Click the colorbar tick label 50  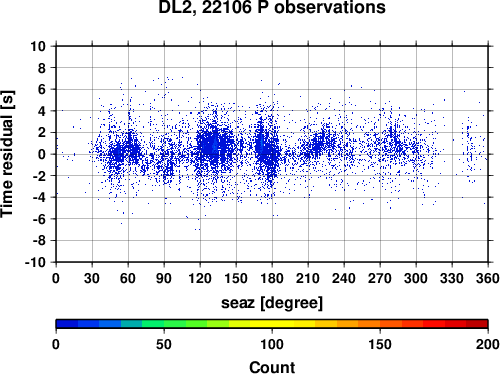coord(164,344)
